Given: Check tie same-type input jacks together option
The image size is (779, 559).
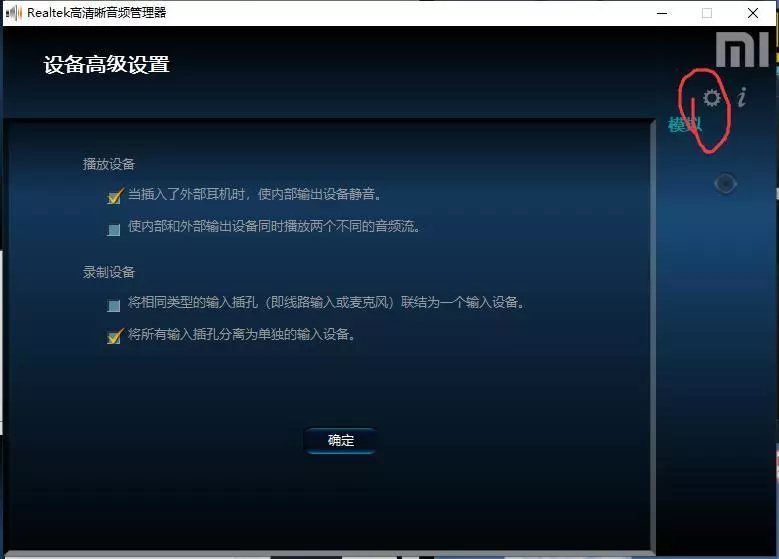Looking at the screenshot, I should coord(114,305).
